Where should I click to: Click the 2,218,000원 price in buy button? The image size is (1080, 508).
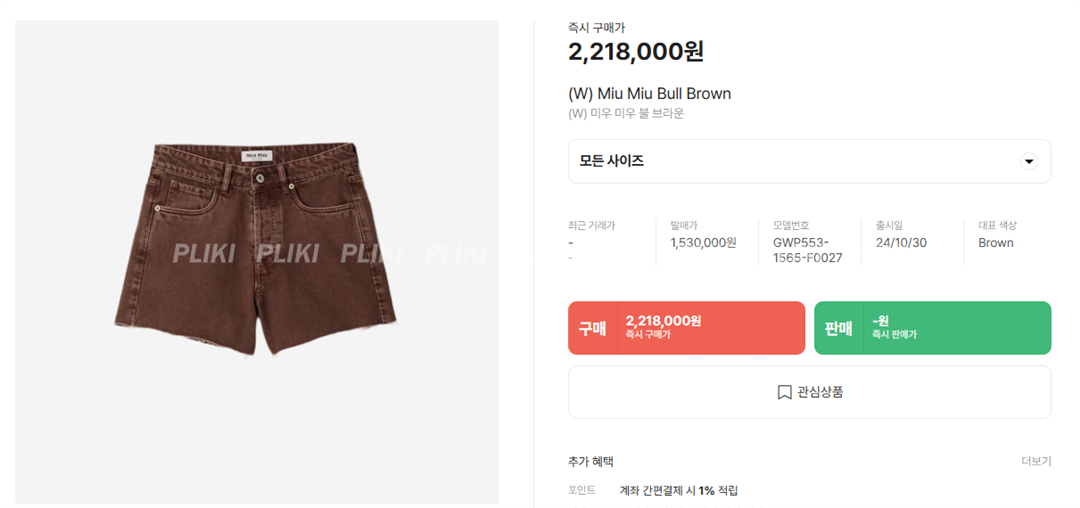pyautogui.click(x=663, y=321)
